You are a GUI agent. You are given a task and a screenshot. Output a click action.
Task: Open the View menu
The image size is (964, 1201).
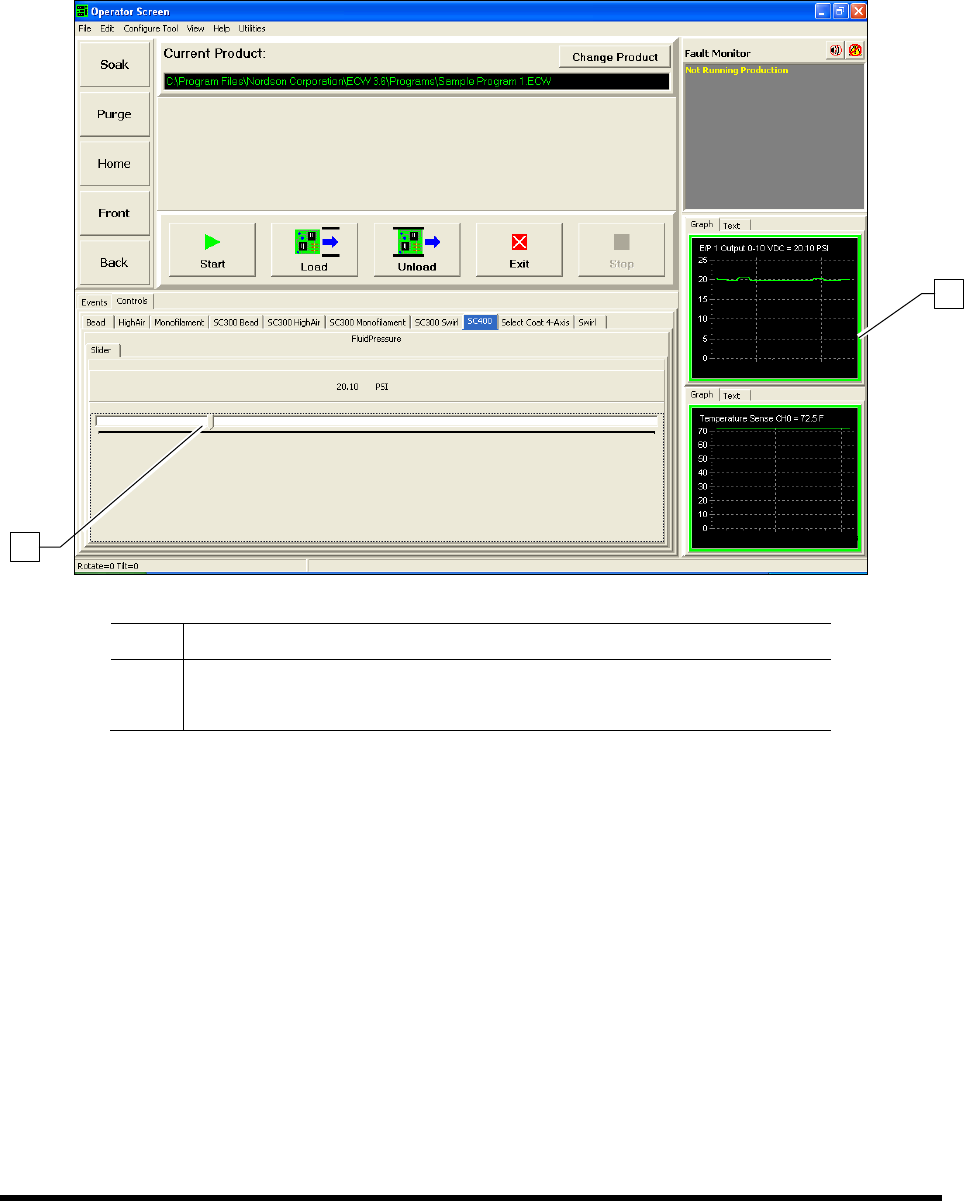coord(195,29)
